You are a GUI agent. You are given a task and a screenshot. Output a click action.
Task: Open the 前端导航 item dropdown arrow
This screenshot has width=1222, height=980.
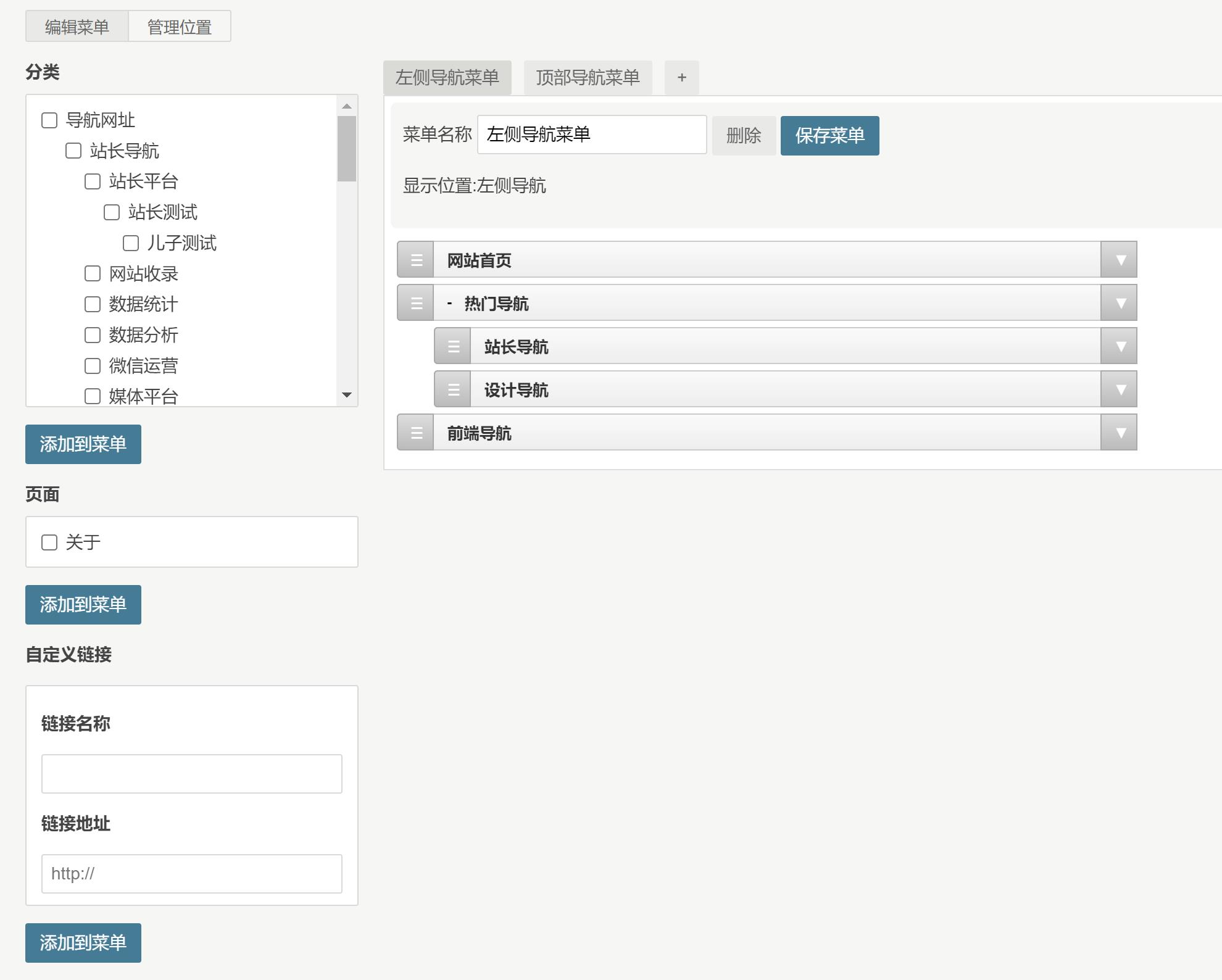tap(1120, 433)
